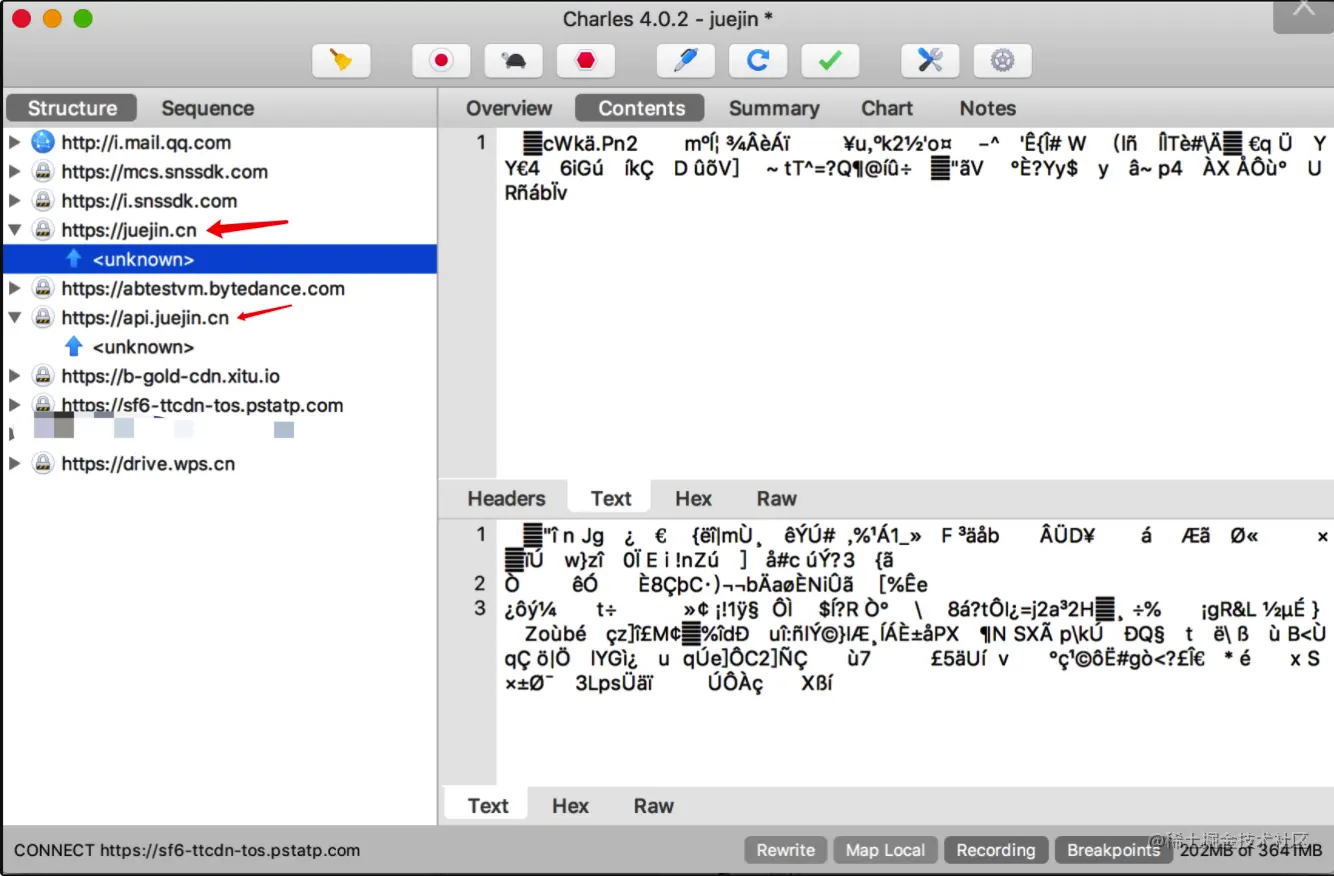Image resolution: width=1334 pixels, height=876 pixels.
Task: Select the Text tab in the bottom response pane
Action: pos(488,806)
